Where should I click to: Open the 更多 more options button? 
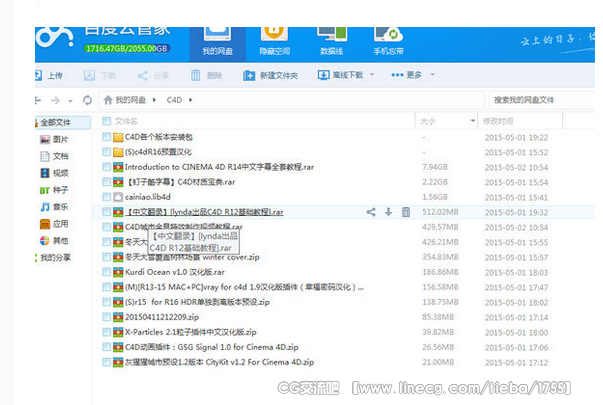point(406,75)
